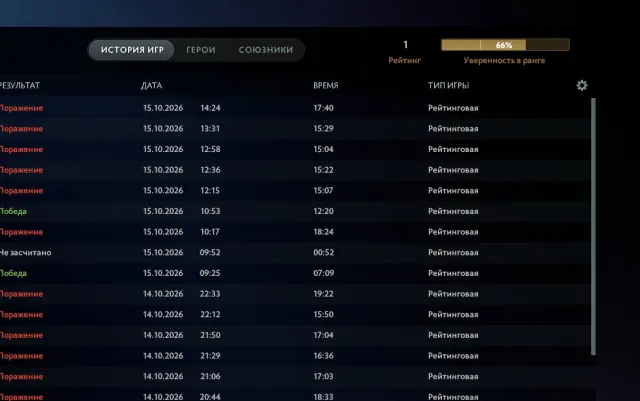
Task: Click the Рейтинг label under value 1
Action: click(x=404, y=60)
